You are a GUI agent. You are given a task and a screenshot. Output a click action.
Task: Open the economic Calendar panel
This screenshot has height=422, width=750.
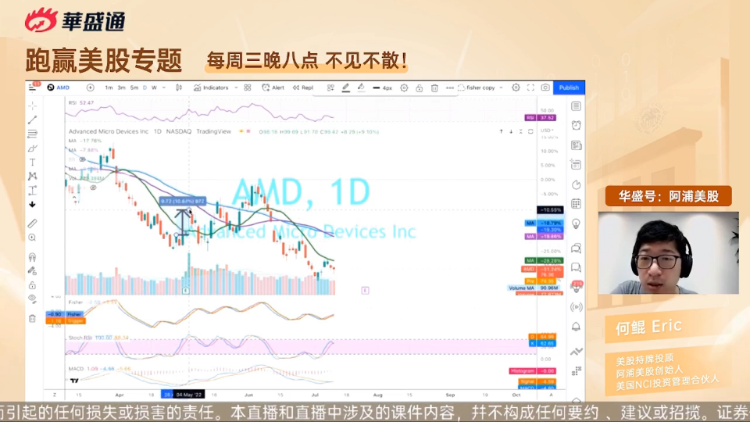[x=576, y=204]
